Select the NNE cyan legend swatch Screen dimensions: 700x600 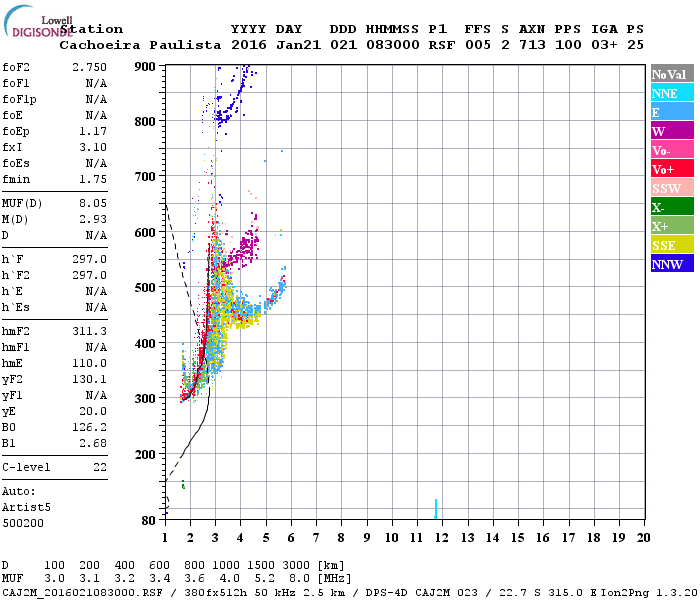672,93
